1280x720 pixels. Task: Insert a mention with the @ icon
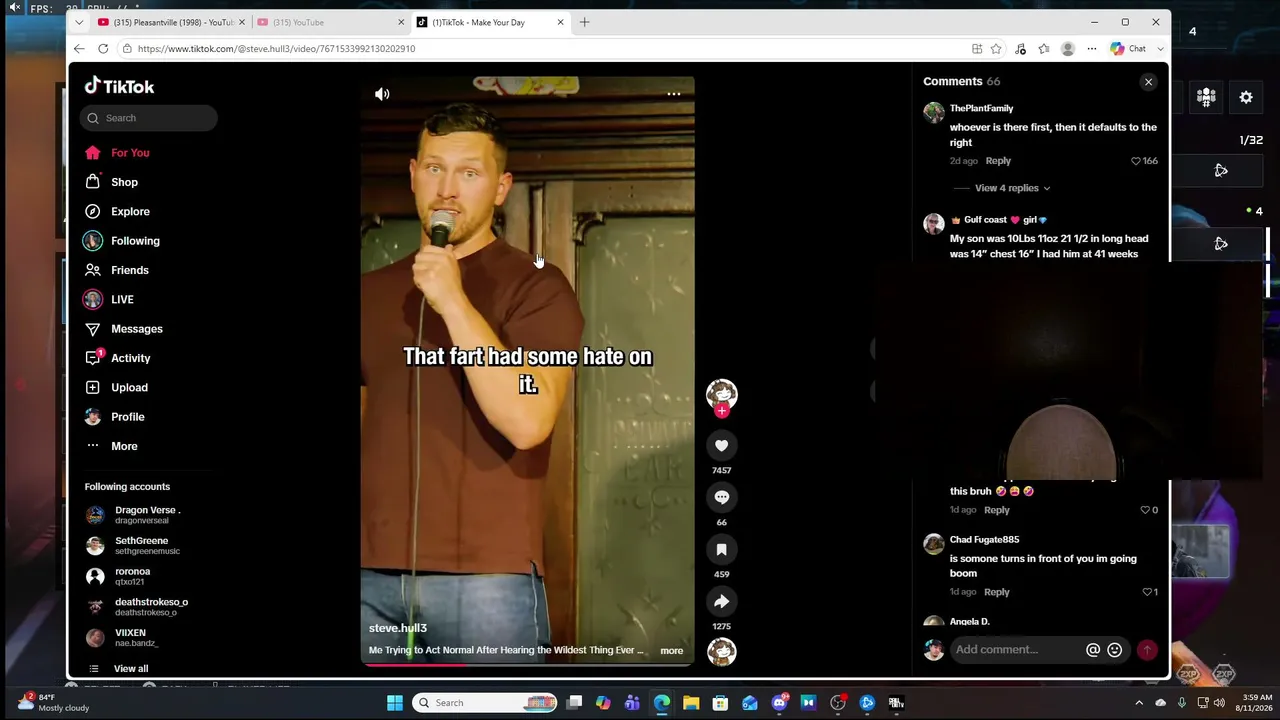(x=1093, y=650)
